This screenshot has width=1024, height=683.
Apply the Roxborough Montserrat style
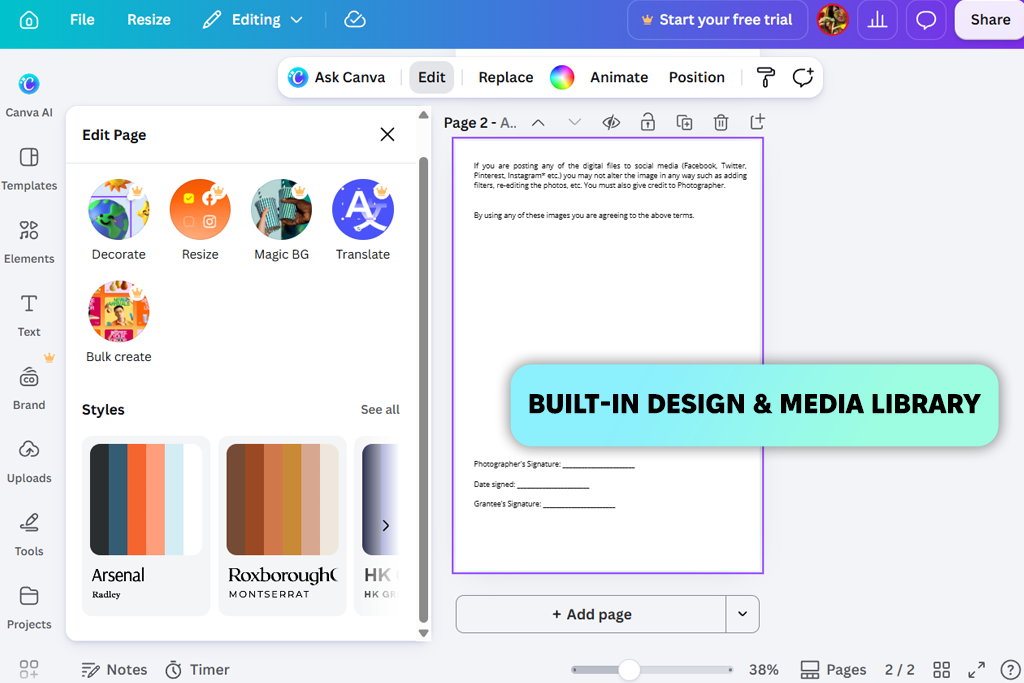[x=282, y=526]
